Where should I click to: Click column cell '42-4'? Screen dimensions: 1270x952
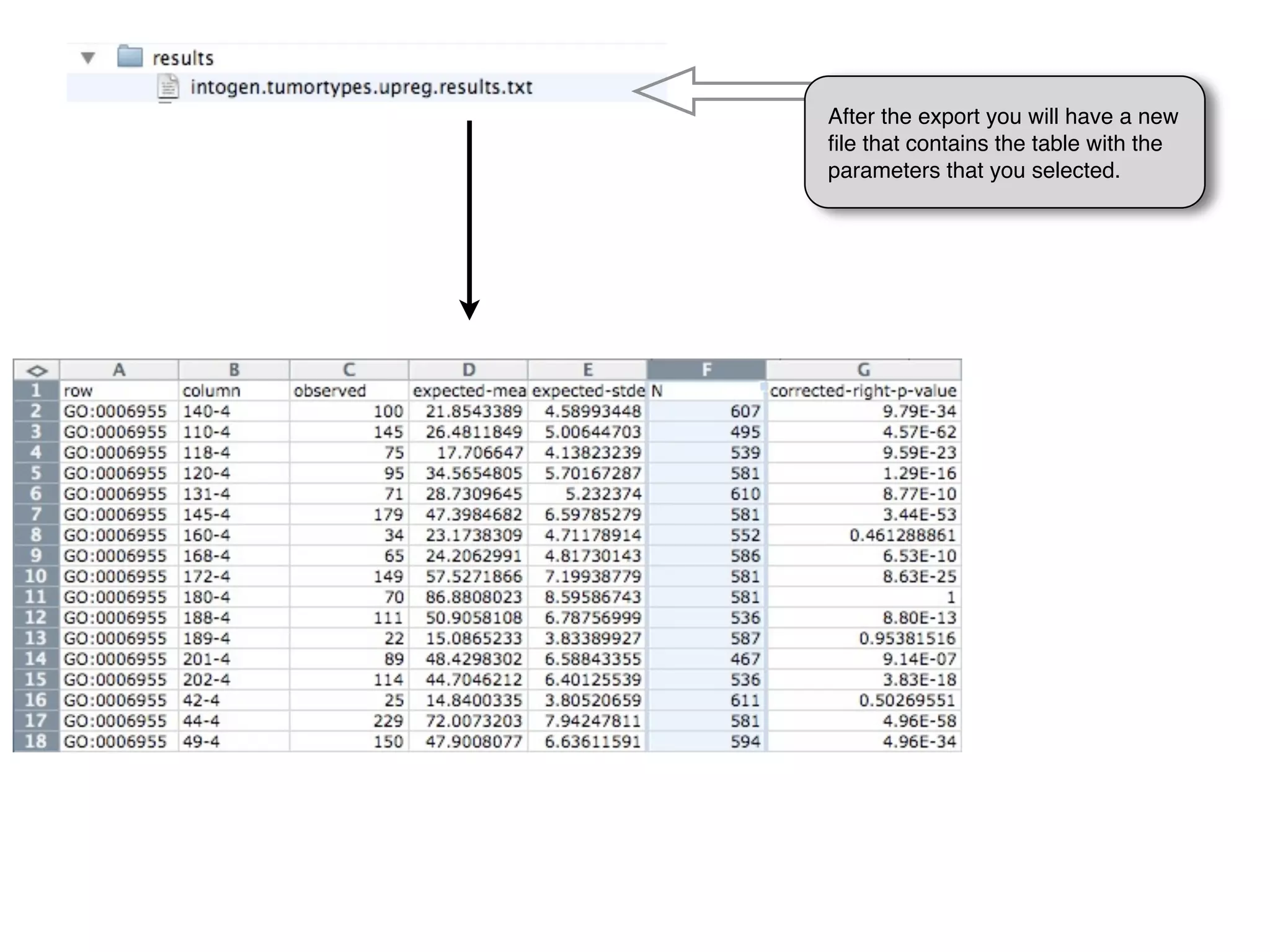(234, 700)
